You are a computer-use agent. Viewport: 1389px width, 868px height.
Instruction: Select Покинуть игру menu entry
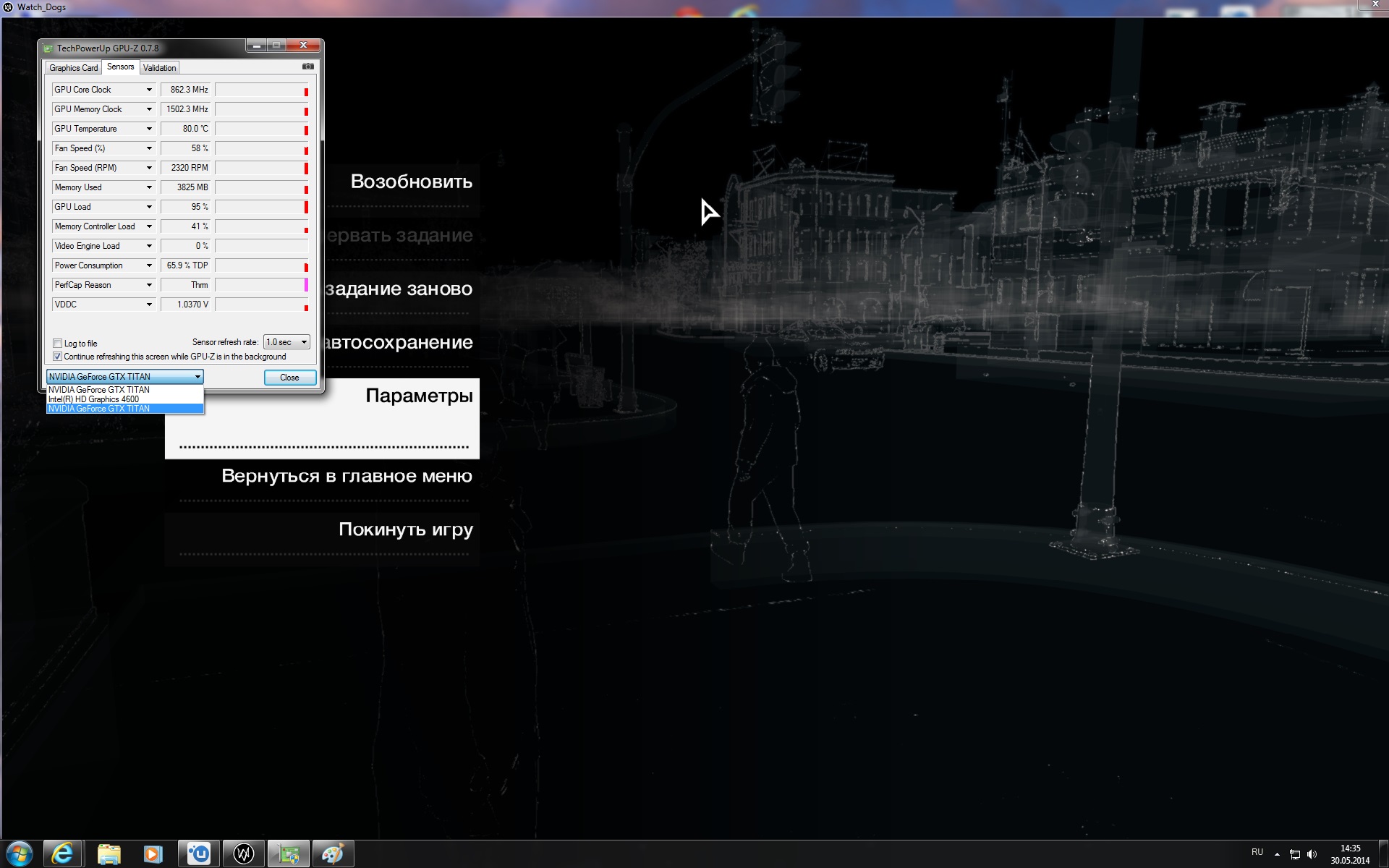pyautogui.click(x=405, y=529)
